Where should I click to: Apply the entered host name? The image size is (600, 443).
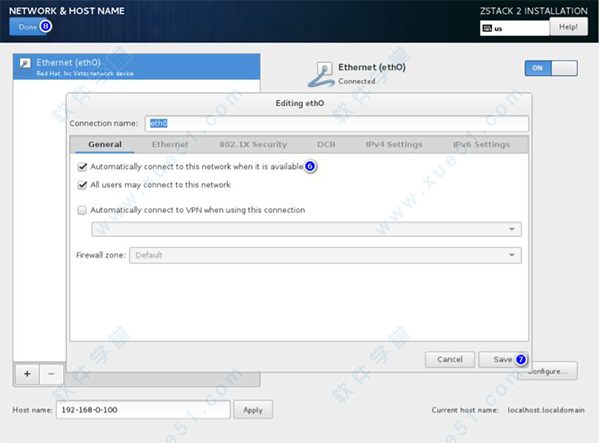(x=252, y=410)
